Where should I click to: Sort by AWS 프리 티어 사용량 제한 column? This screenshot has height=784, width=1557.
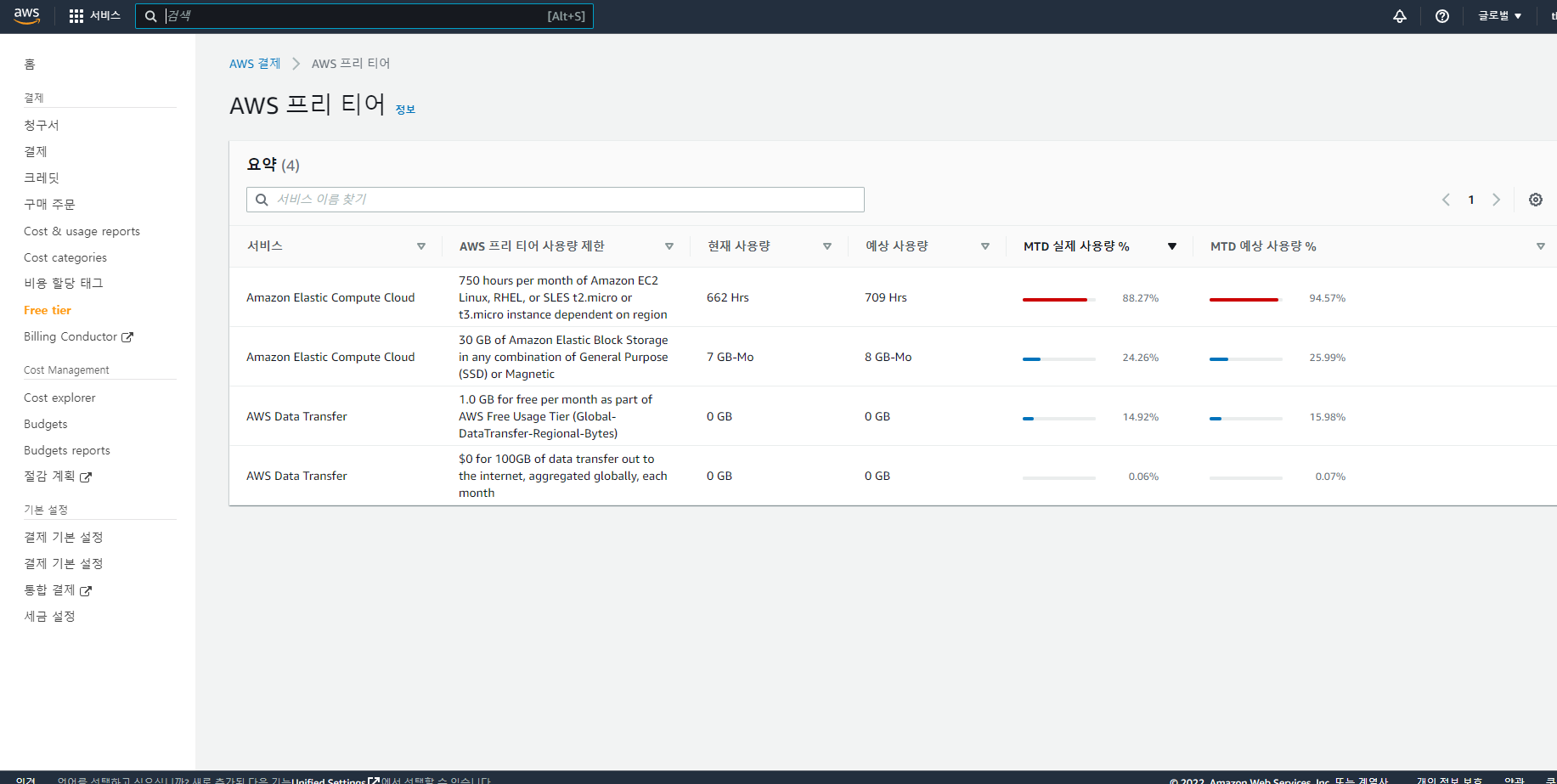(669, 246)
